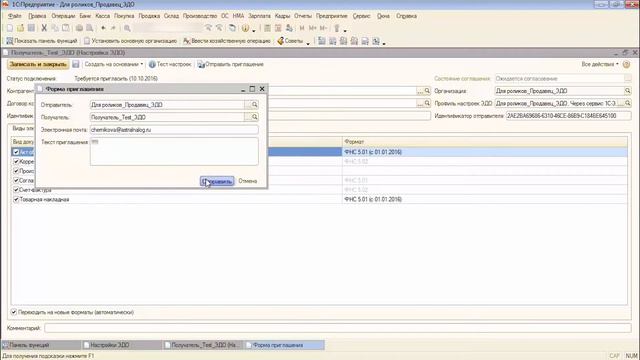Switch to Панель функций window tab

pyautogui.click(x=41, y=345)
